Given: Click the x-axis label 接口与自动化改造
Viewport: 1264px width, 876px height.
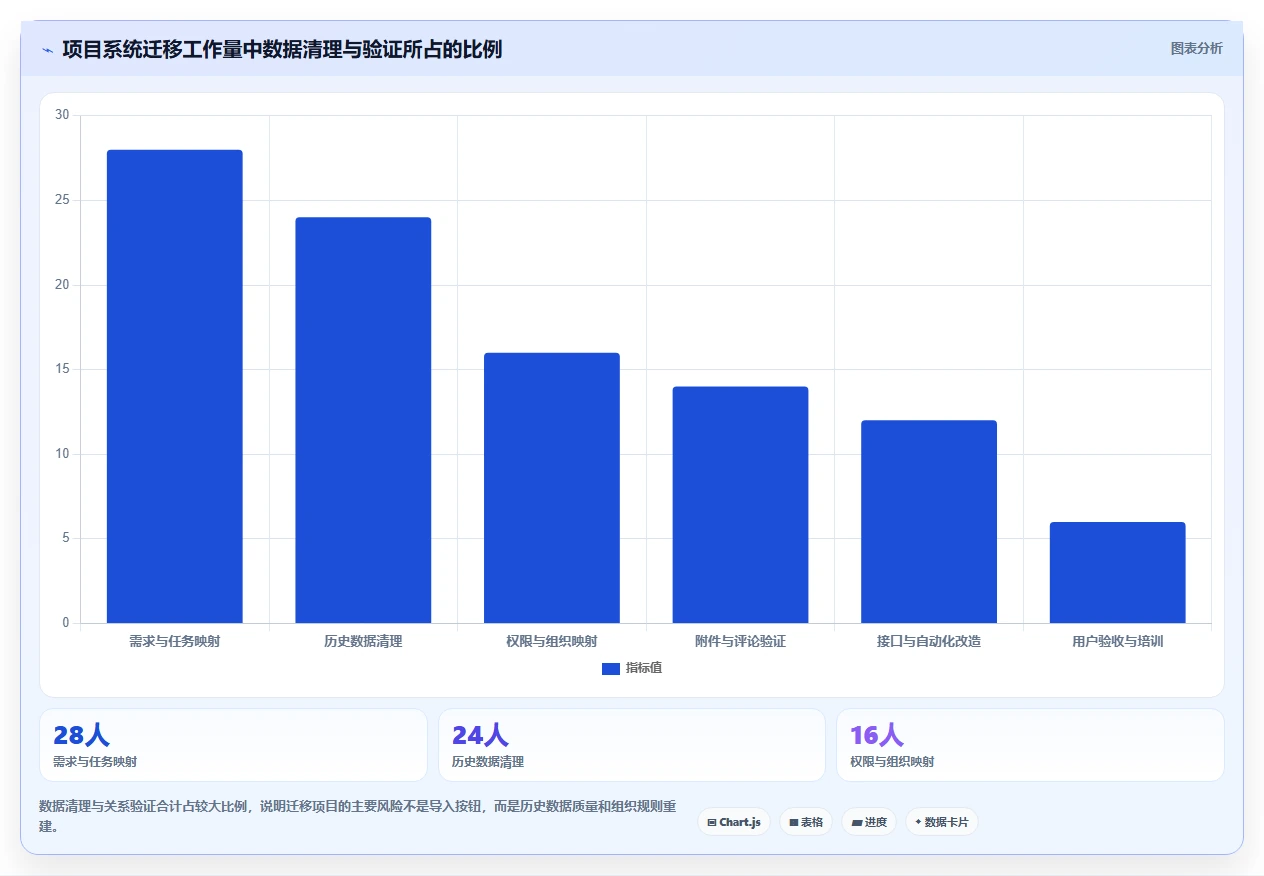Looking at the screenshot, I should [929, 641].
